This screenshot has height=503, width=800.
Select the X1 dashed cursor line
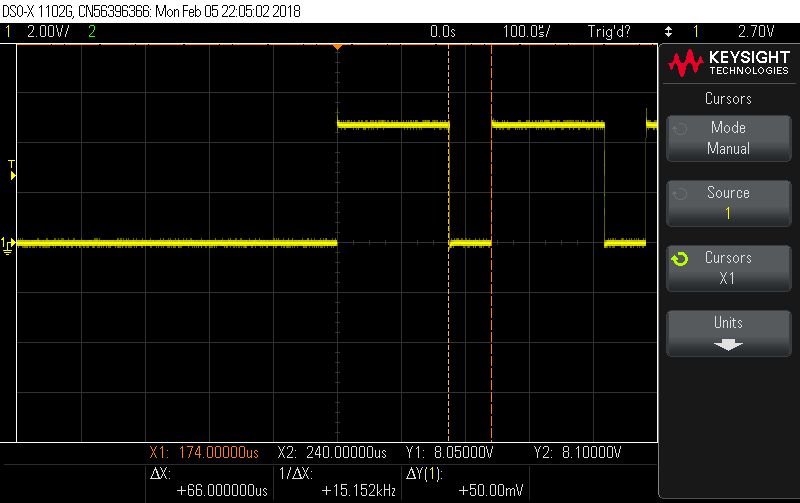click(448, 243)
